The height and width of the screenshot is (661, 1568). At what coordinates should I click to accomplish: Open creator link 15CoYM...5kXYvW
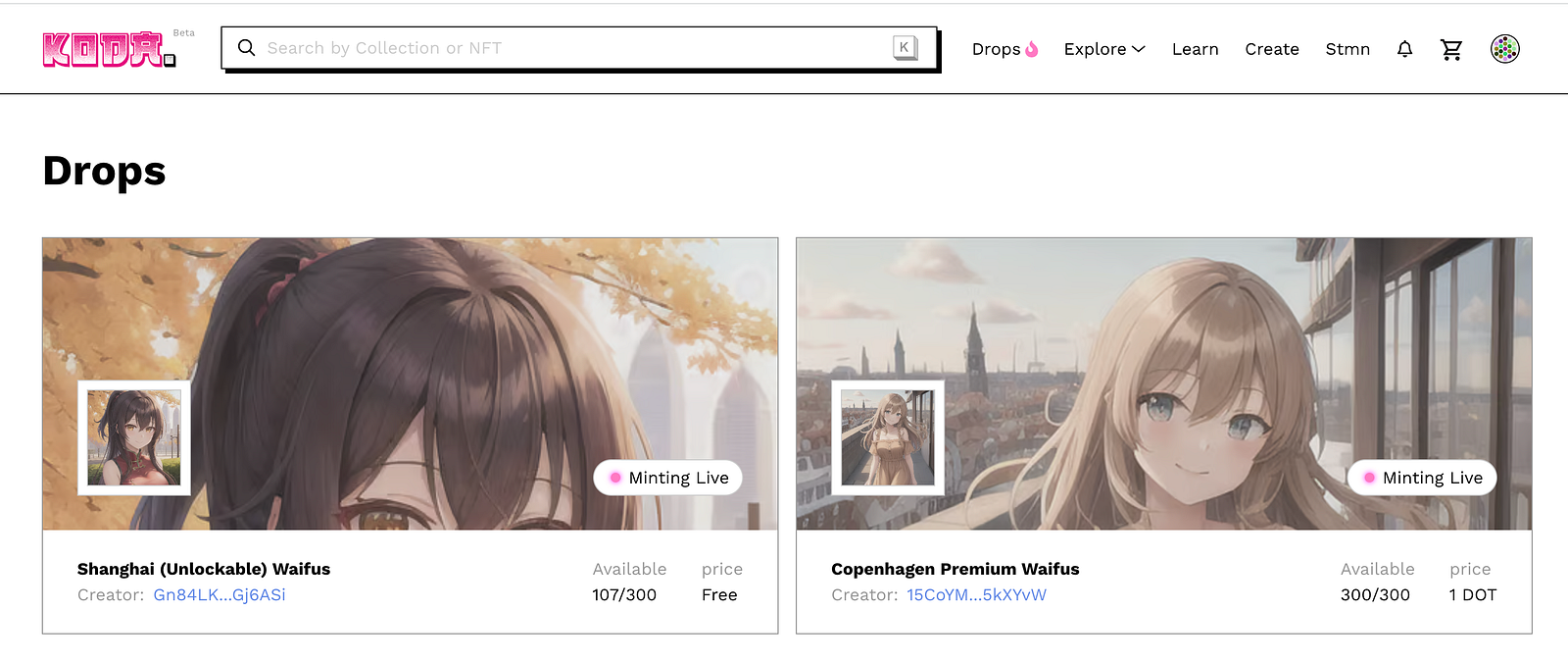(976, 595)
